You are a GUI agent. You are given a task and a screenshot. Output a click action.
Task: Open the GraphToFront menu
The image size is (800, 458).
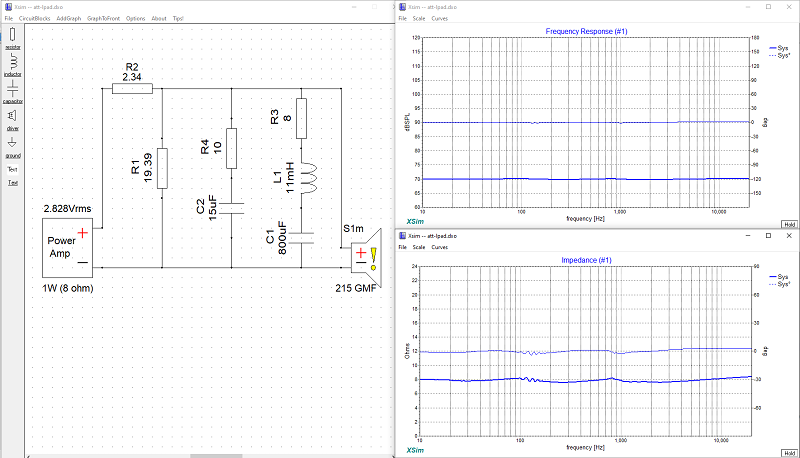(104, 18)
